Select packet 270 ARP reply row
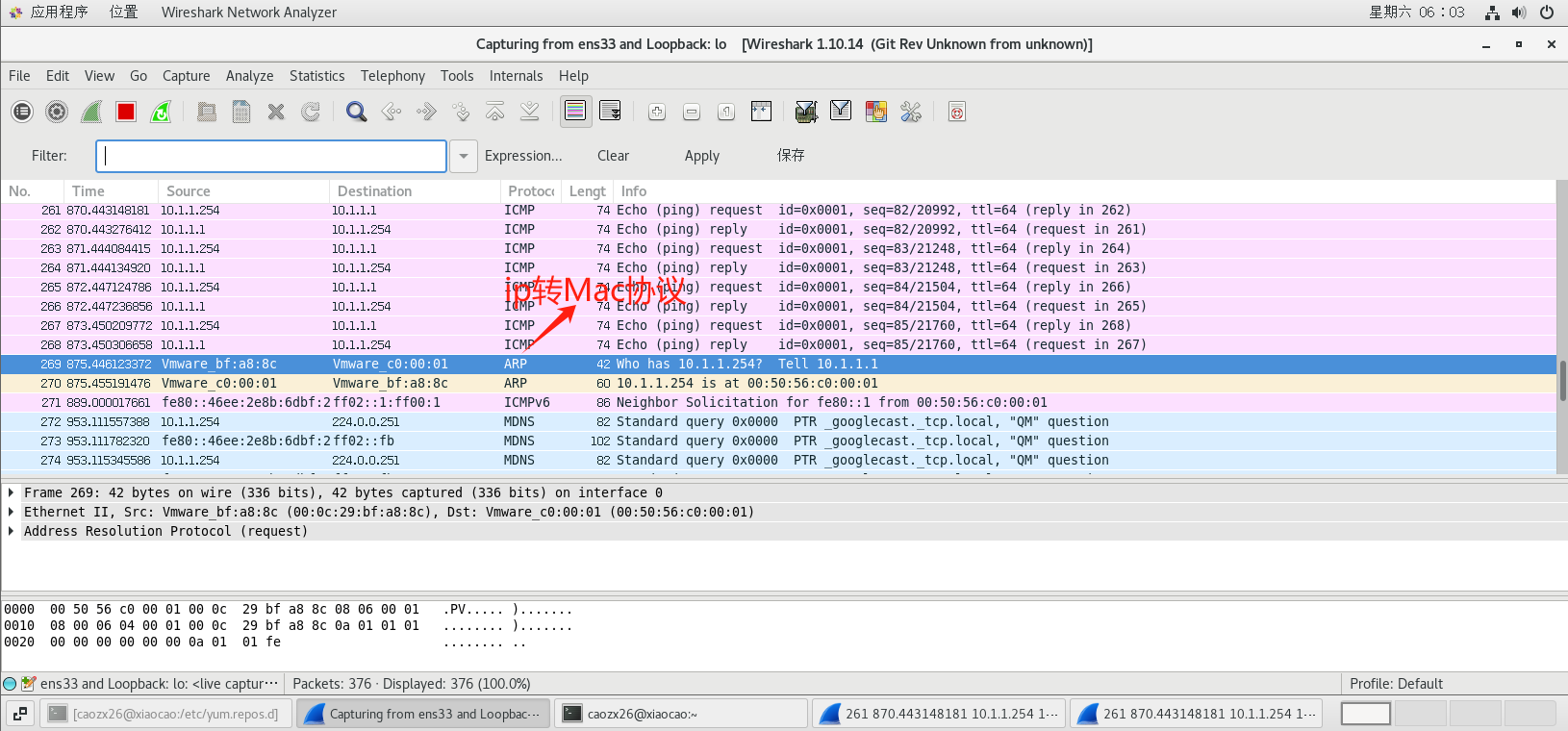The height and width of the screenshot is (731, 1568). [778, 383]
